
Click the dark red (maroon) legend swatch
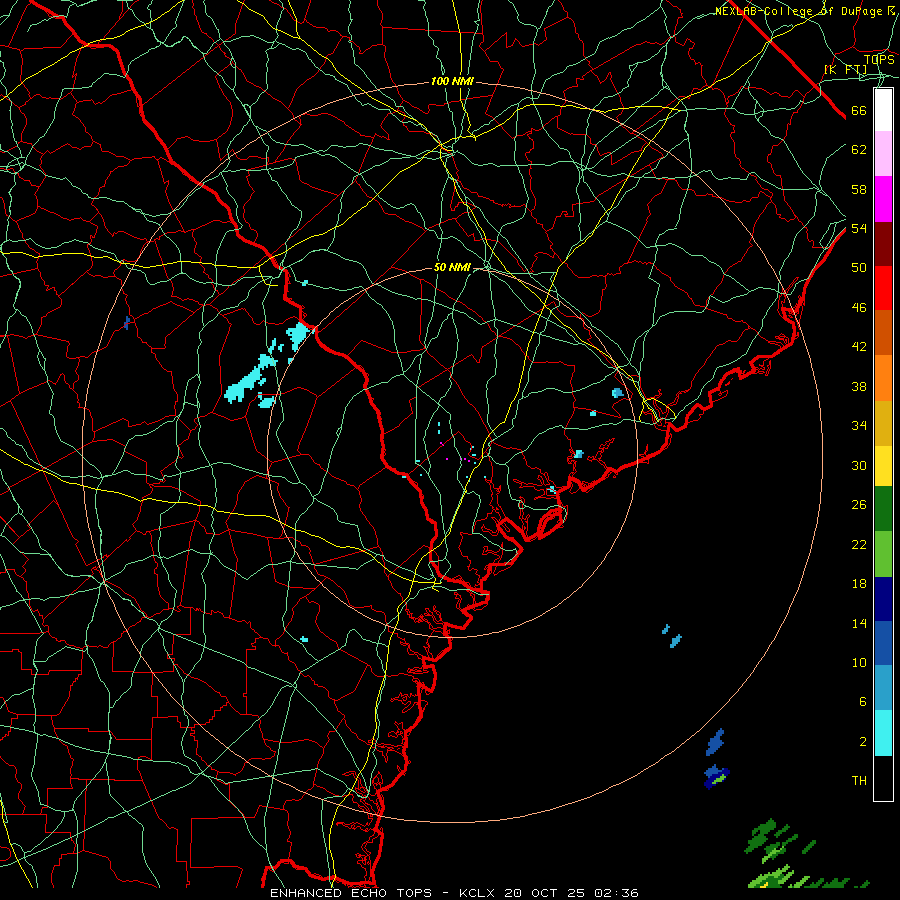(883, 244)
